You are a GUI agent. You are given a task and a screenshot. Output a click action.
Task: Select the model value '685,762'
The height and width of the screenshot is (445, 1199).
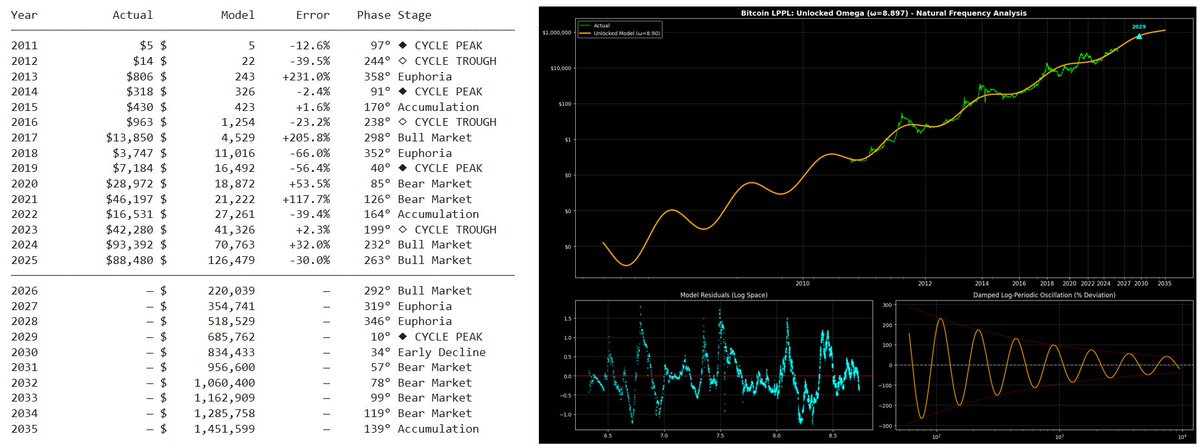[231, 336]
